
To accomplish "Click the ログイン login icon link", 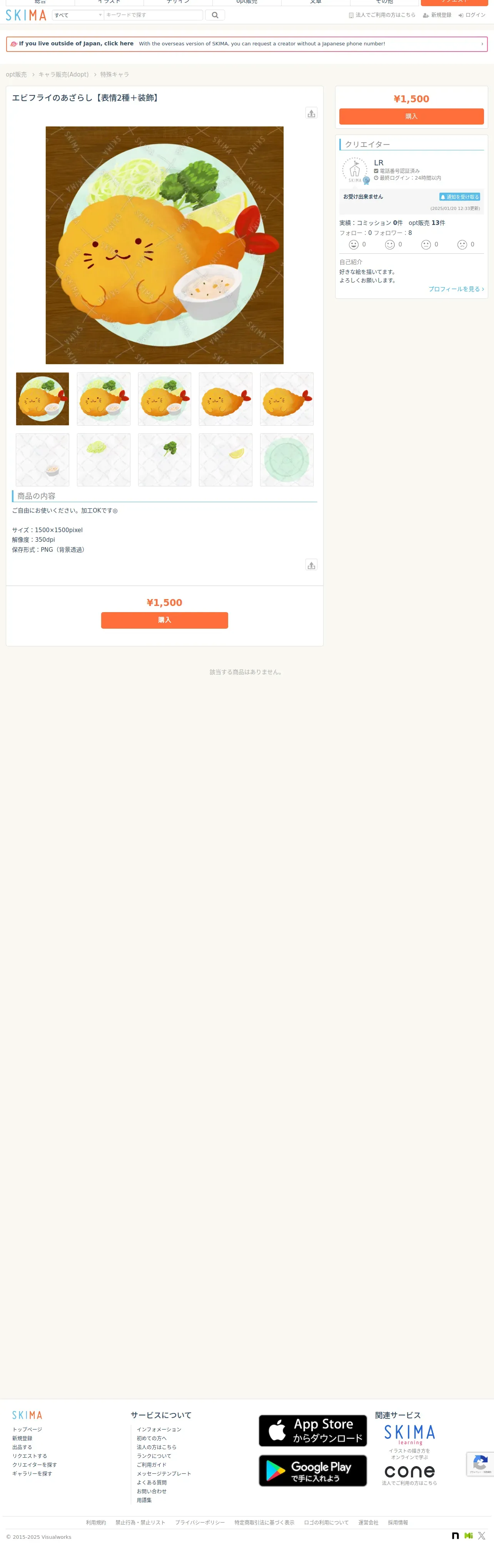I will 472,15.
